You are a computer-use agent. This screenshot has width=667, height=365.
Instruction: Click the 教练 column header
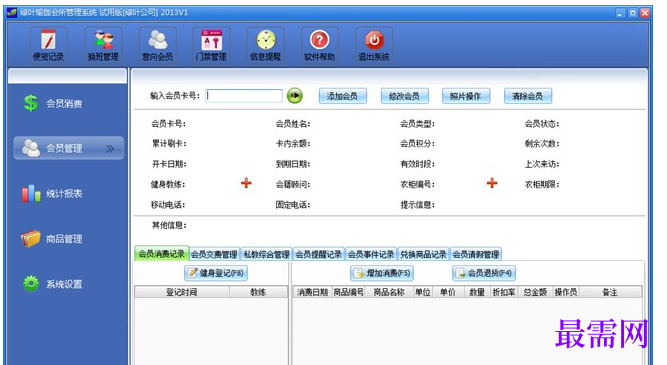(259, 292)
